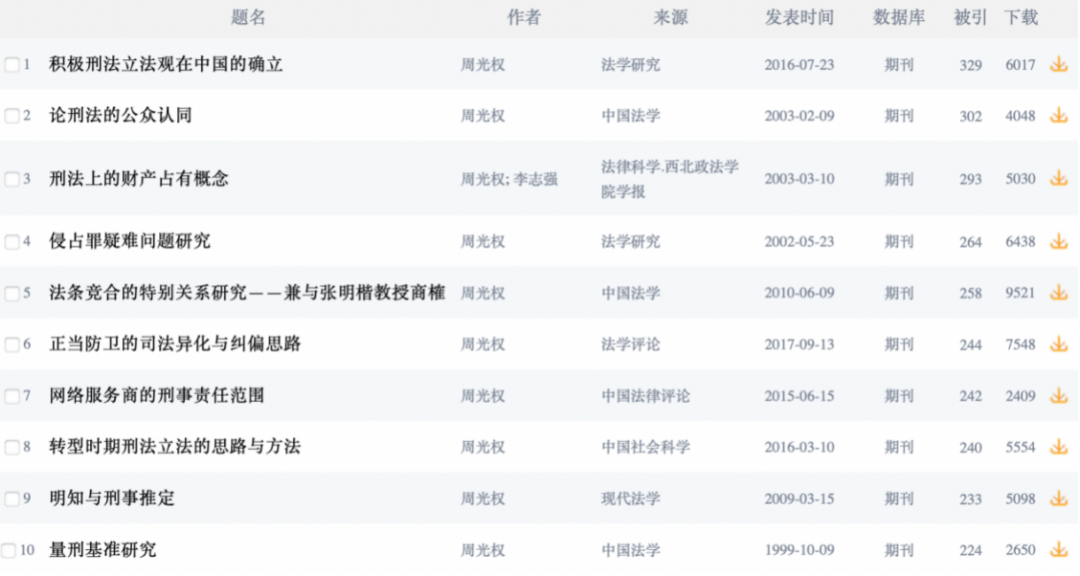Open title 明知与刑事推定

pos(112,498)
